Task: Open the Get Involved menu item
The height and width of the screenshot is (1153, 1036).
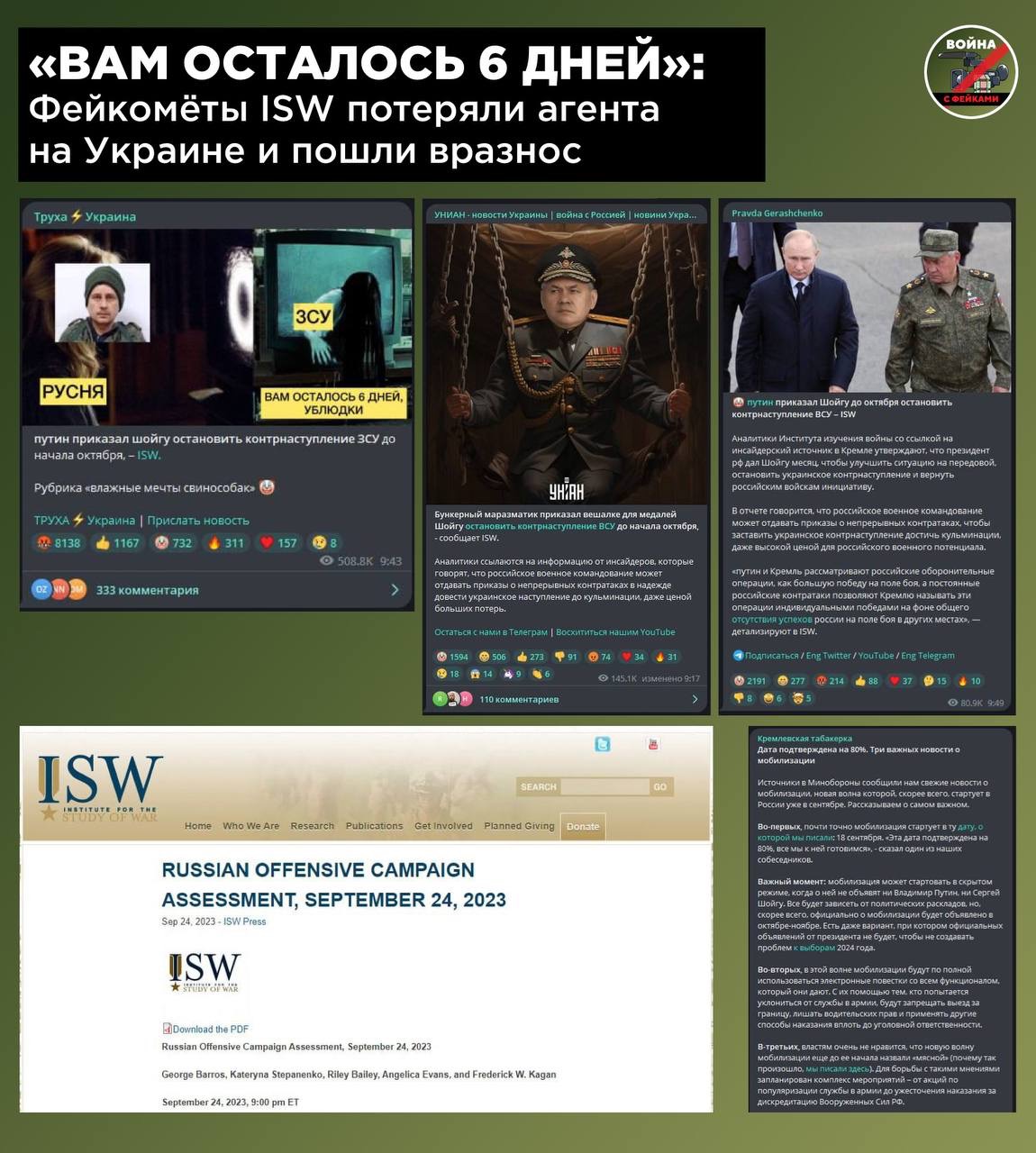Action: pyautogui.click(x=443, y=826)
